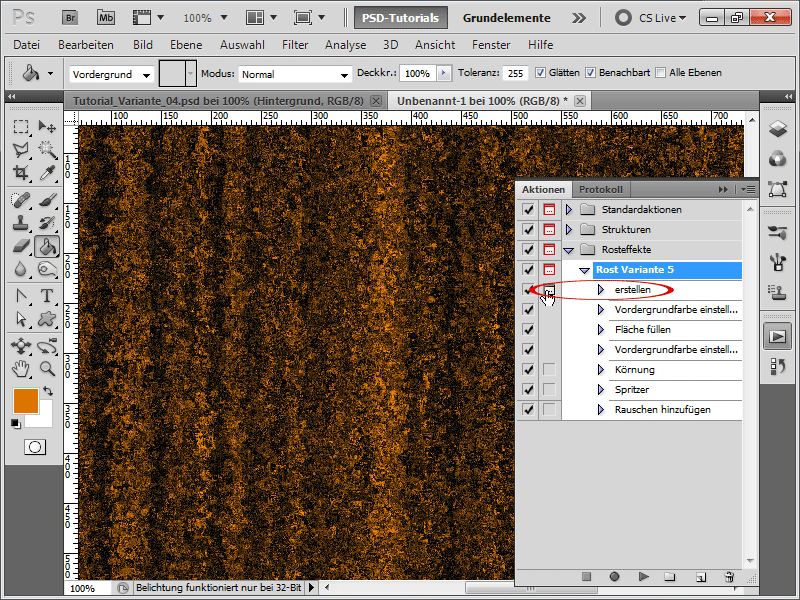Toggle the Glätten checkbox

(x=540, y=73)
